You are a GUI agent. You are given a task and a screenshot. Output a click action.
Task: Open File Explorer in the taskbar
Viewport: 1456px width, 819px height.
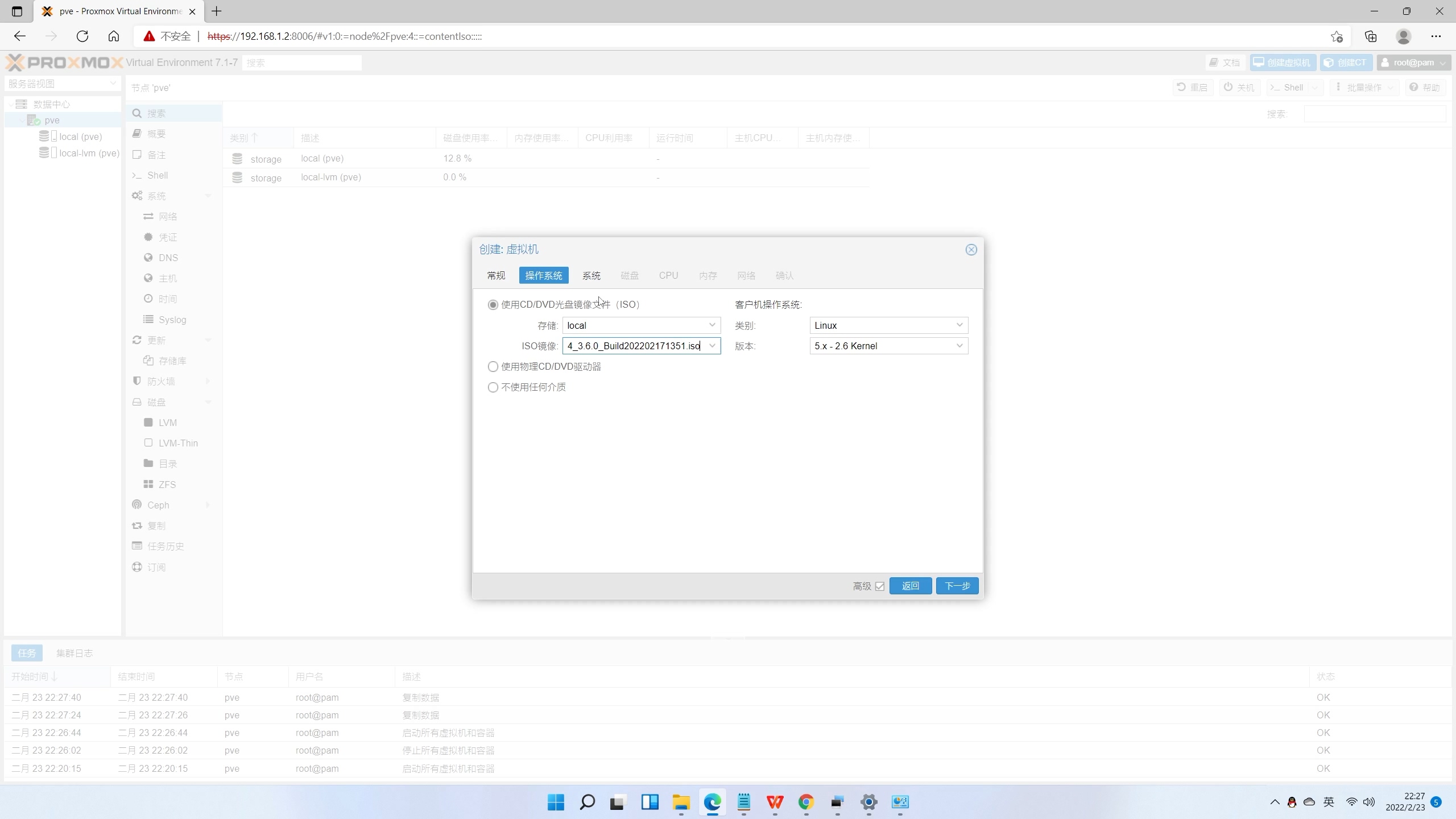(x=681, y=802)
